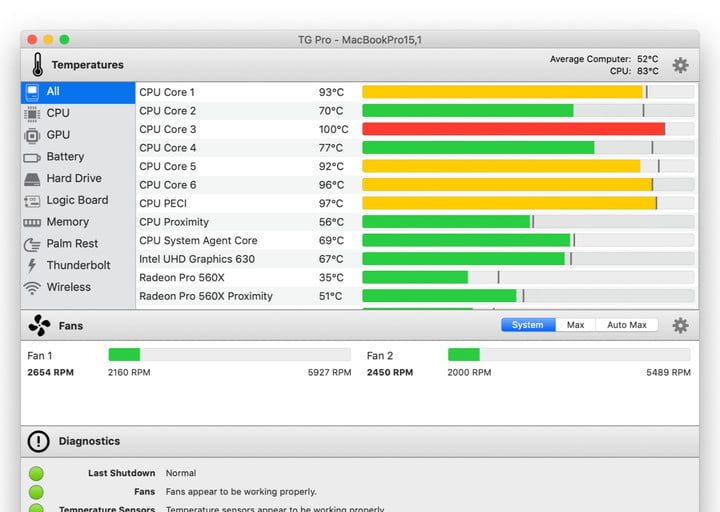This screenshot has height=512, width=720.
Task: Switch fan mode to Auto Max
Action: click(627, 325)
